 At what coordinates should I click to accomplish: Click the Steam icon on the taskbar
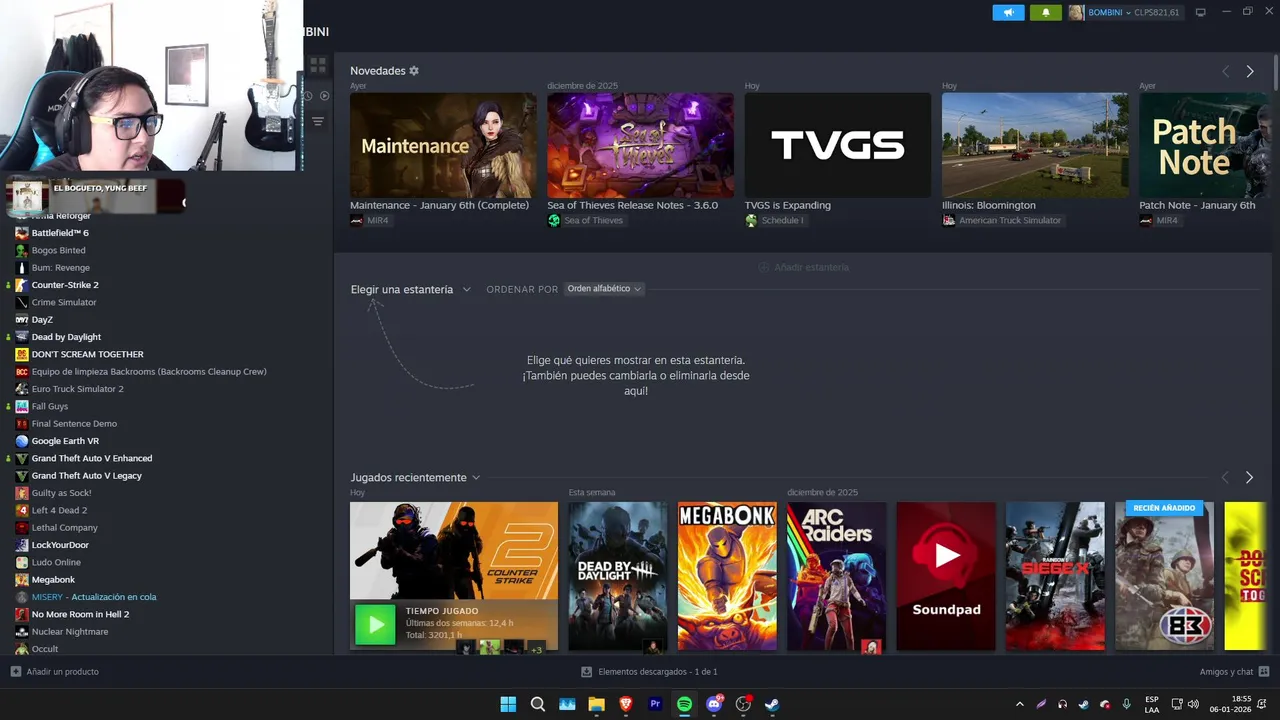click(772, 704)
